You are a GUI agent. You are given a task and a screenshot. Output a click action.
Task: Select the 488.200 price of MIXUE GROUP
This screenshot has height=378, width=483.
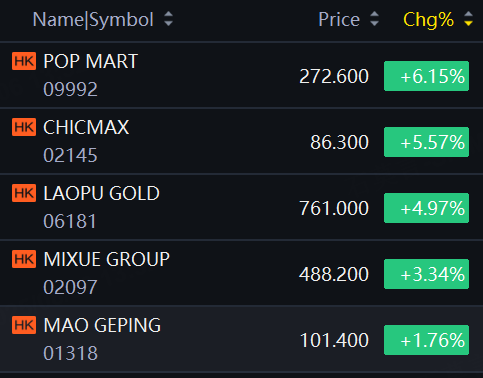(334, 274)
